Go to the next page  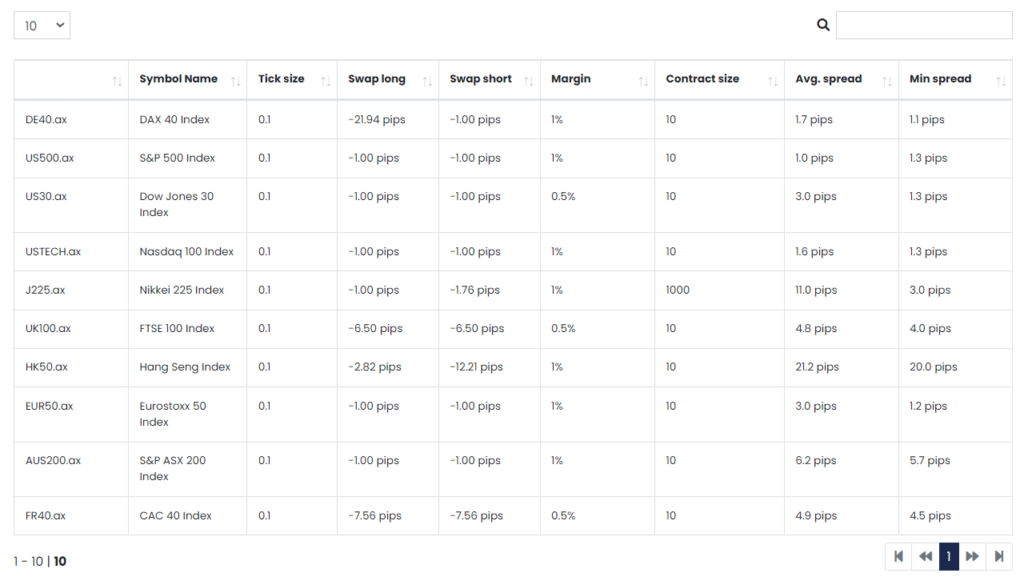[972, 556]
